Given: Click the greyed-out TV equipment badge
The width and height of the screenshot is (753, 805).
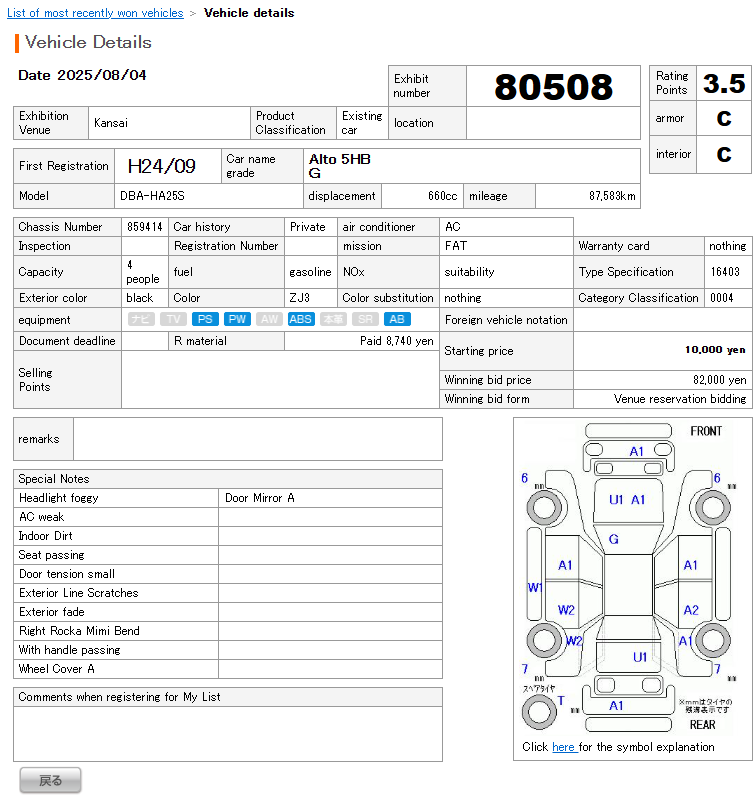Looking at the screenshot, I should (173, 319).
